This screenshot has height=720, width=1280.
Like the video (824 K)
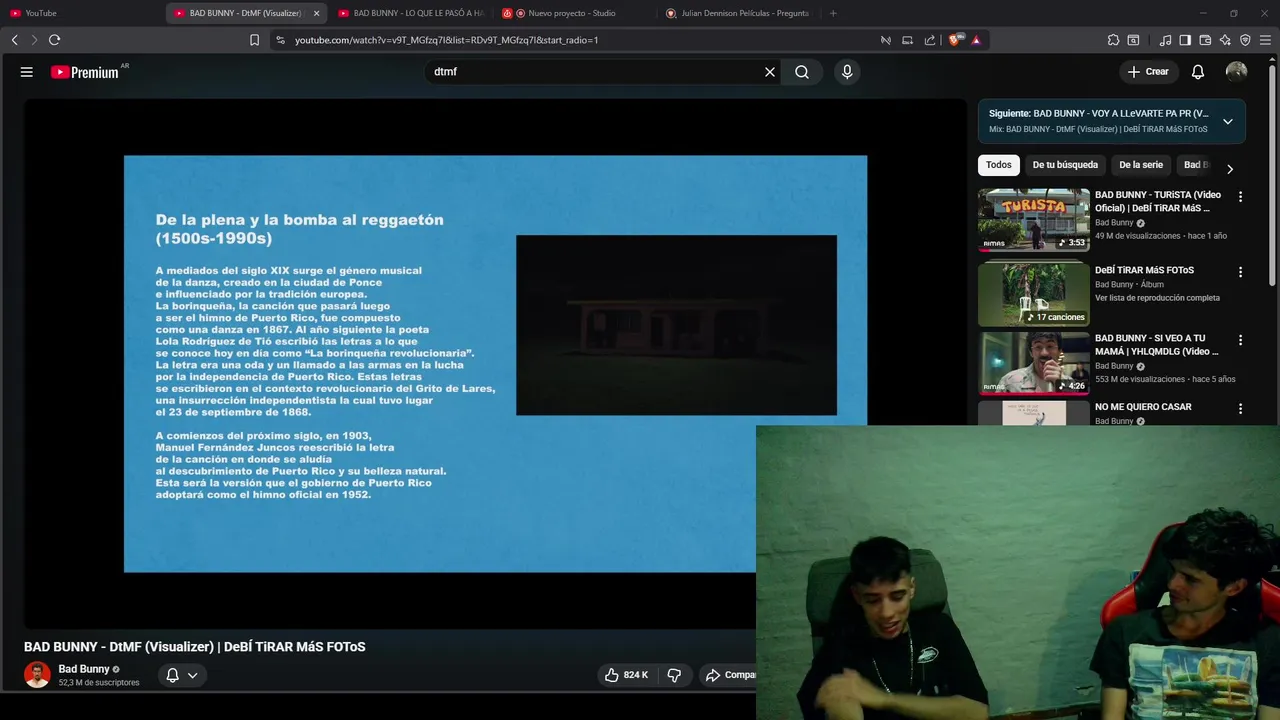(x=626, y=675)
